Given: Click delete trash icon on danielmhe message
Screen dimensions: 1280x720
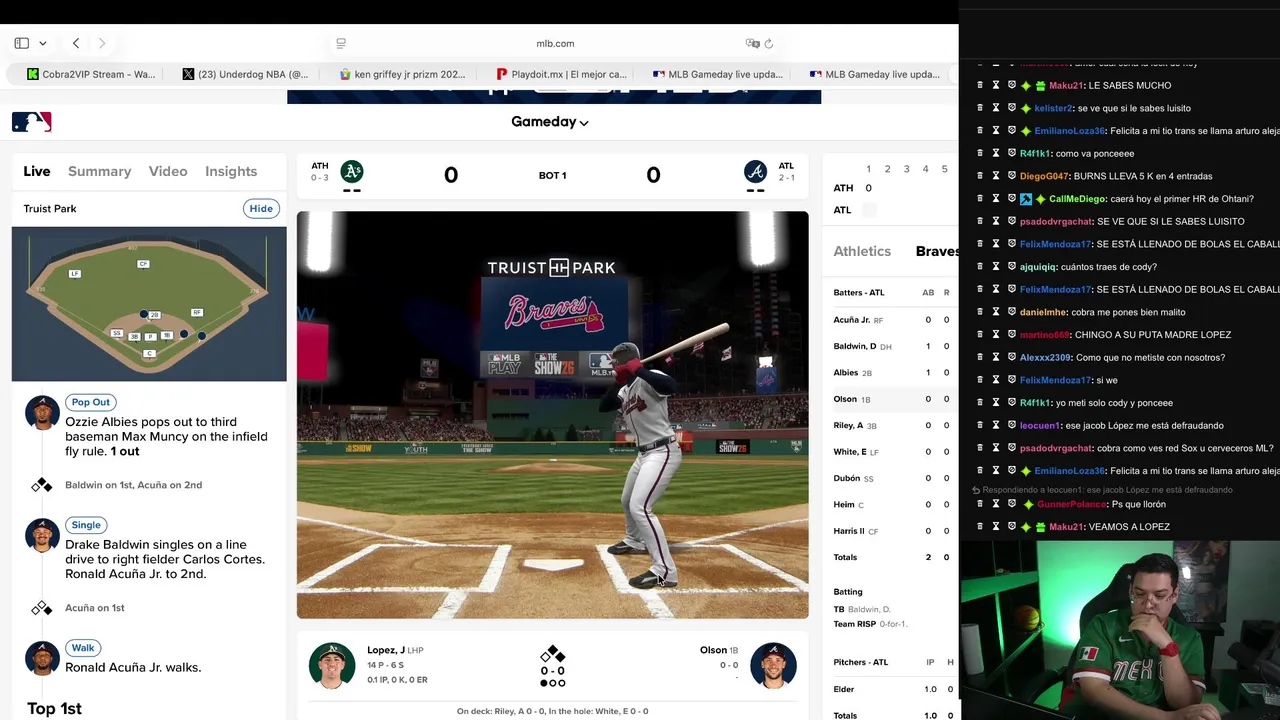Looking at the screenshot, I should tap(979, 312).
